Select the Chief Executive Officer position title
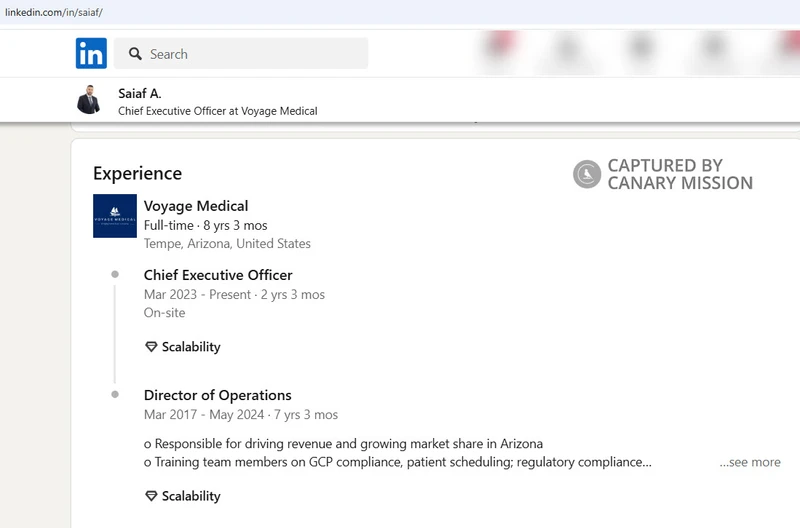Image resolution: width=800 pixels, height=528 pixels. 218,275
